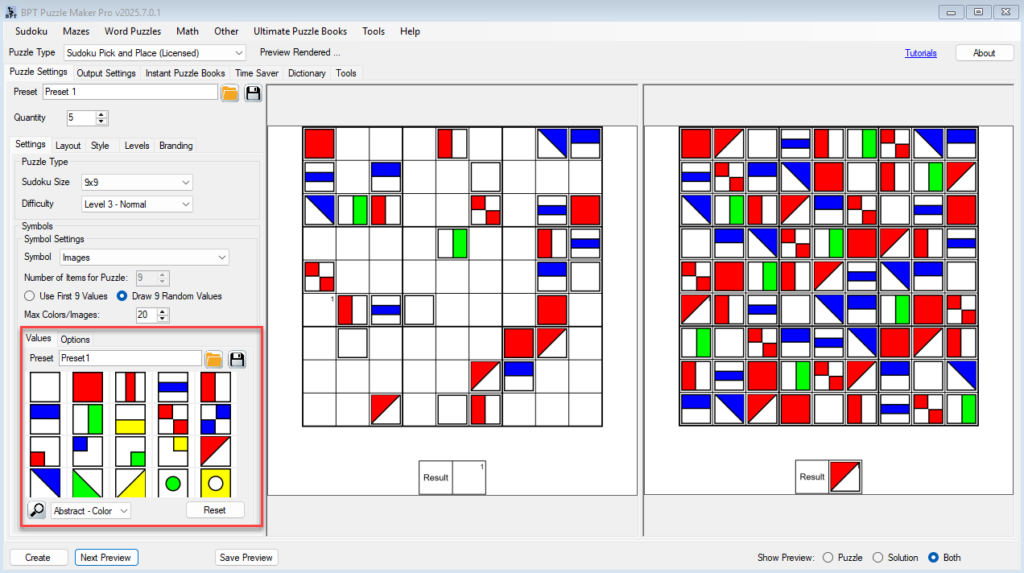Select the green circle image value
This screenshot has height=573, width=1024.
pyautogui.click(x=173, y=483)
